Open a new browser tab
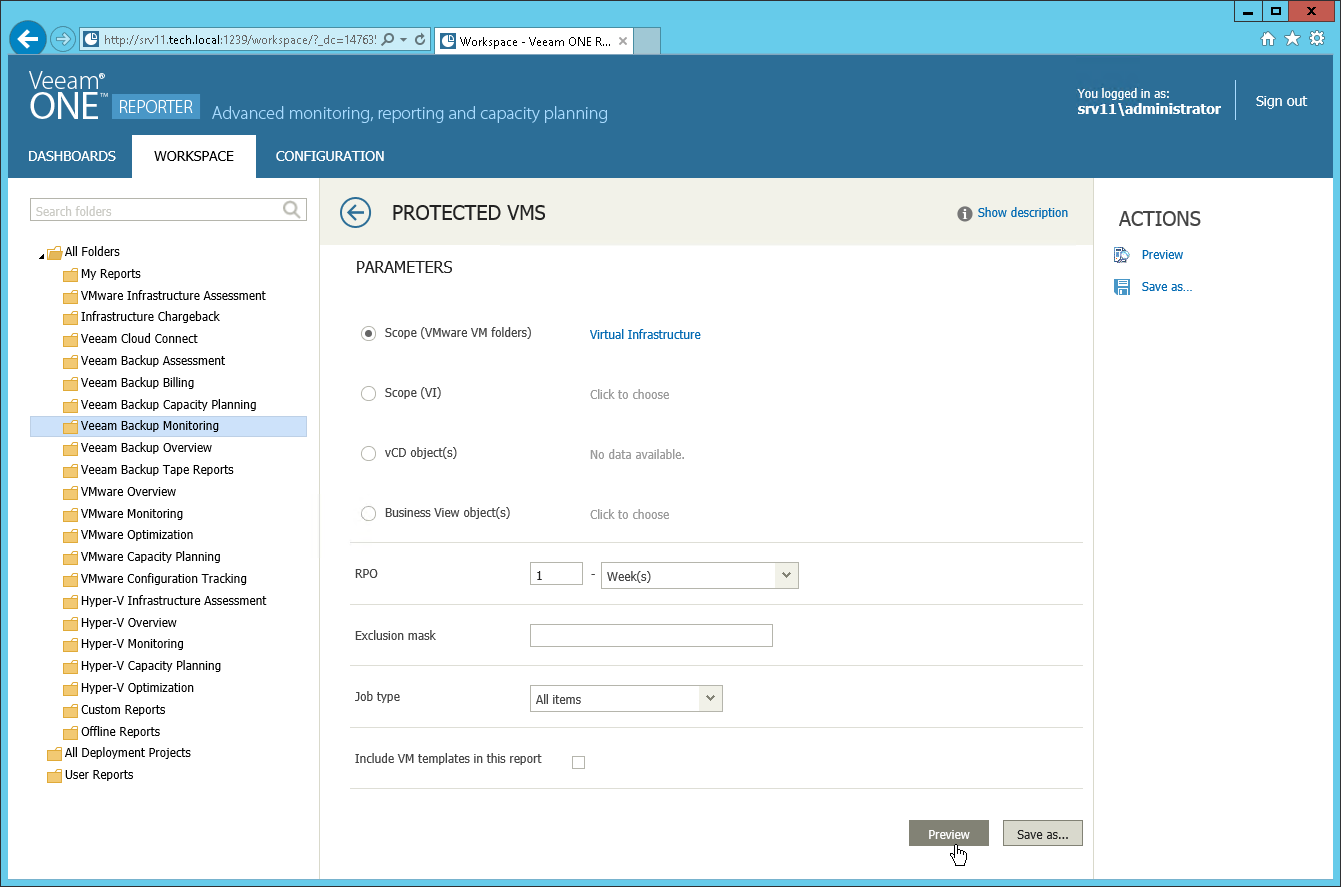This screenshot has height=887, width=1341. (x=648, y=41)
